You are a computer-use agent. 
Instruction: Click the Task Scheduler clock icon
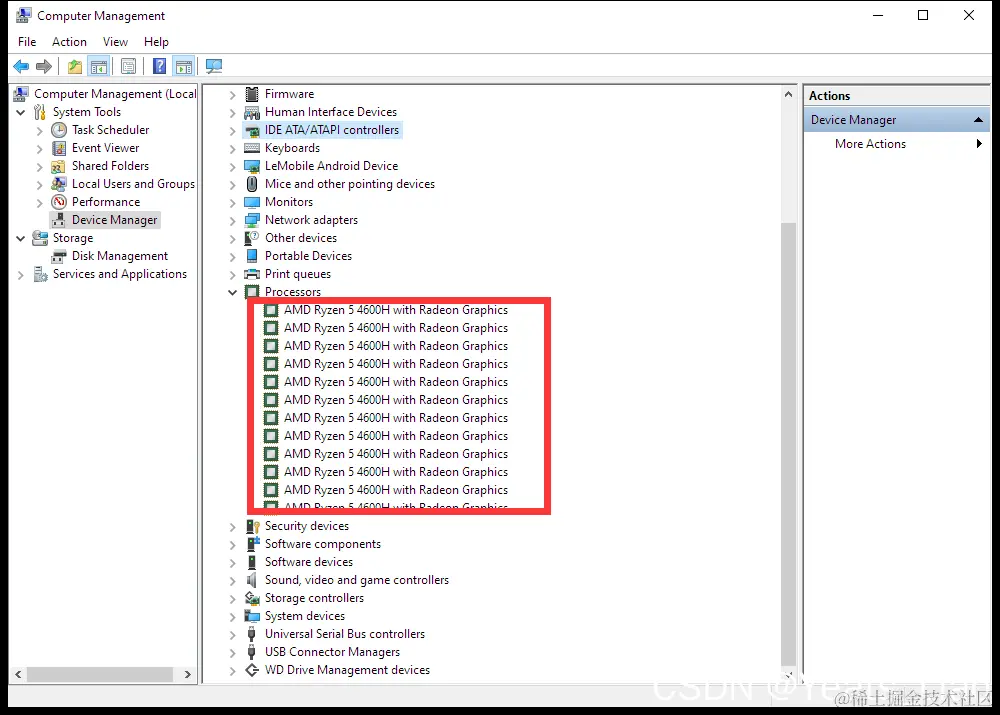[x=59, y=130]
